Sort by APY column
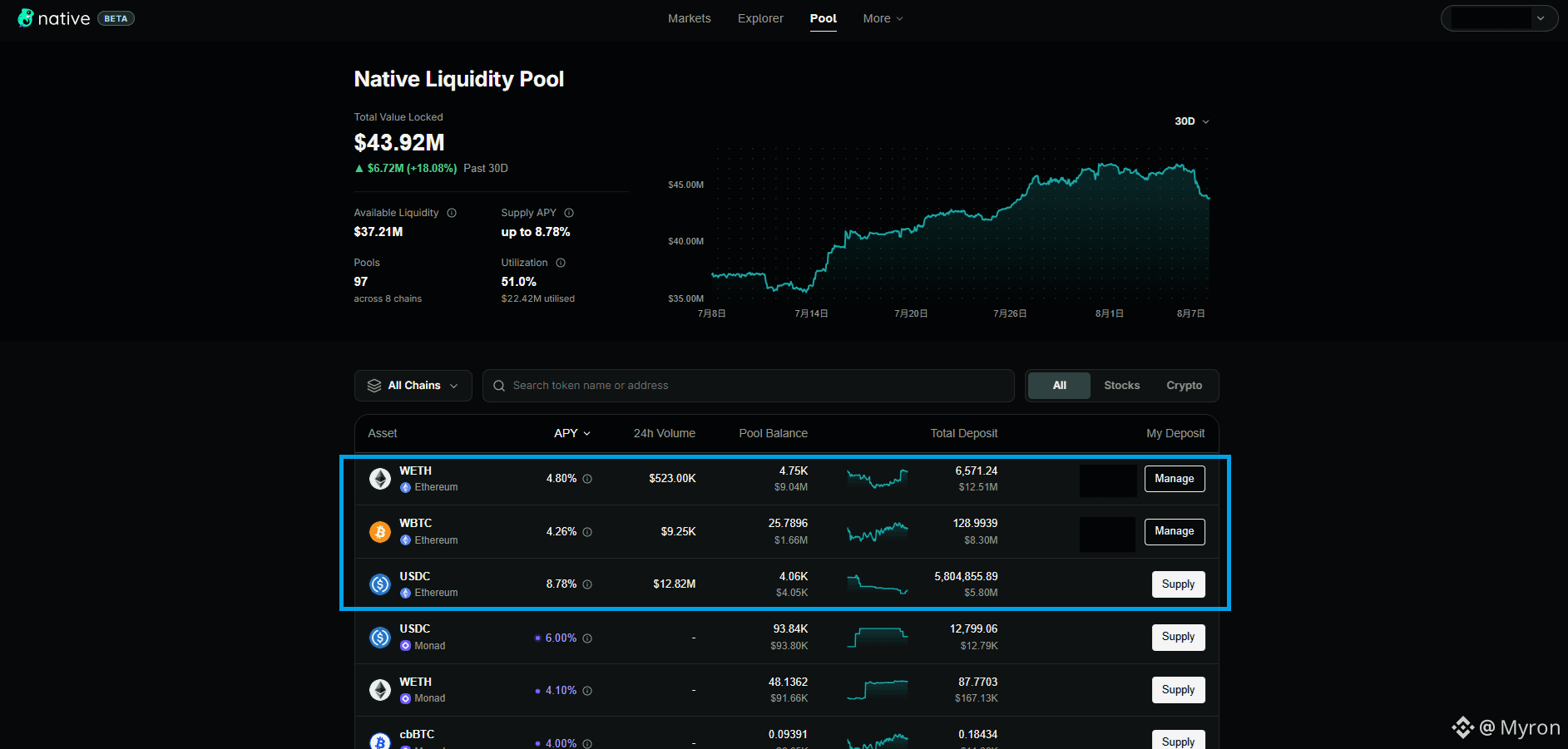Screen dimensions: 1568x749 572,433
